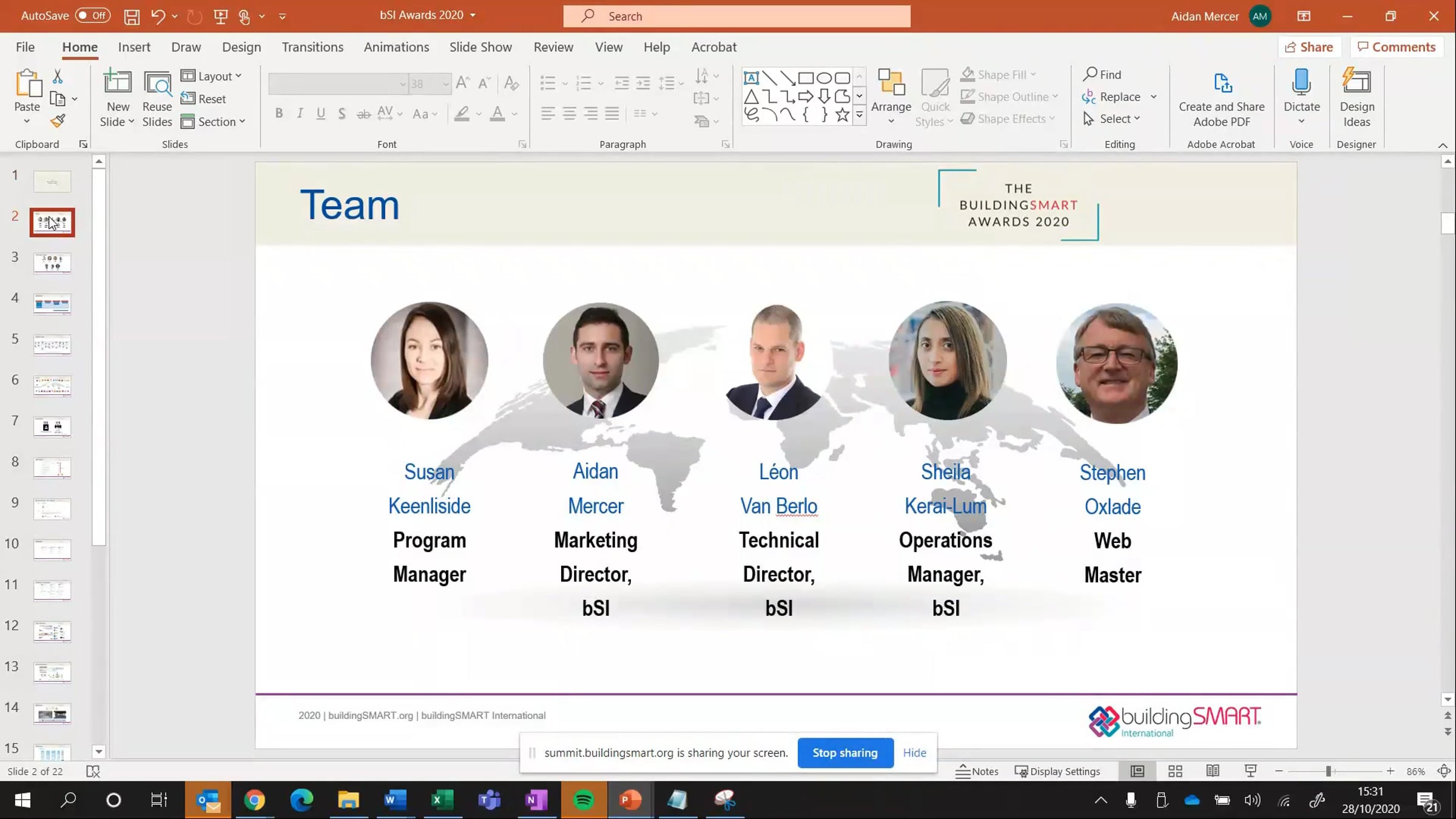The width and height of the screenshot is (1456, 819).
Task: Click Hide on the sharing notification
Action: 914,753
